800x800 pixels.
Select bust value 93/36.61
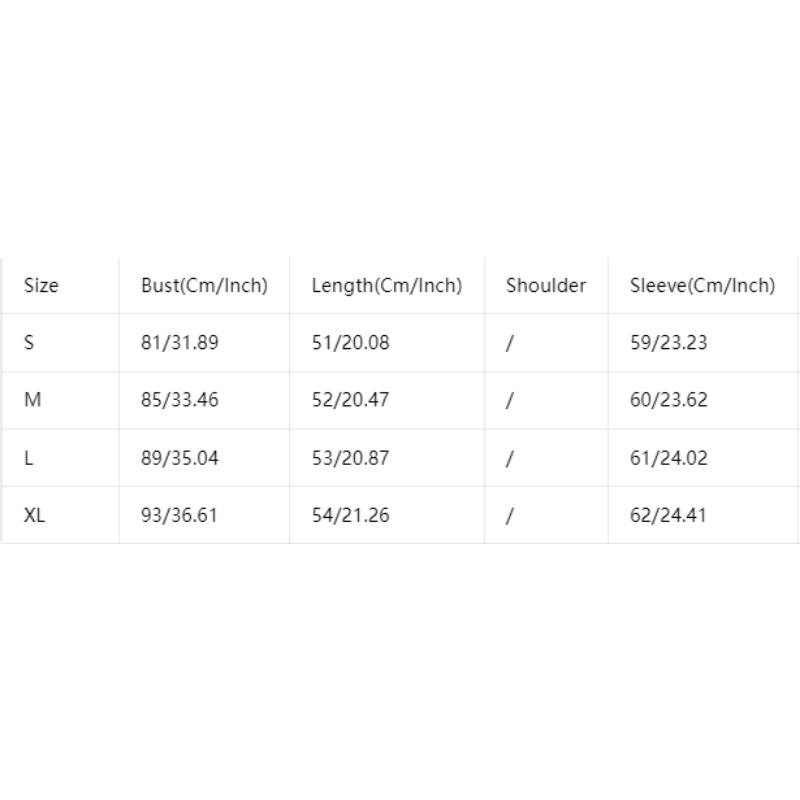tap(179, 515)
